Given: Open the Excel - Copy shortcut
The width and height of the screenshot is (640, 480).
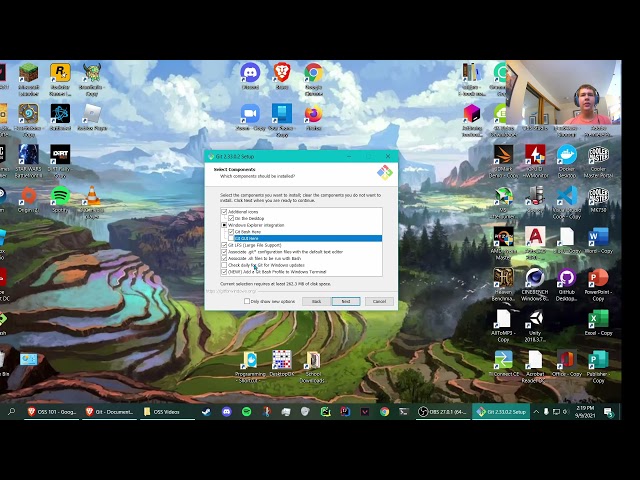Looking at the screenshot, I should [x=598, y=322].
